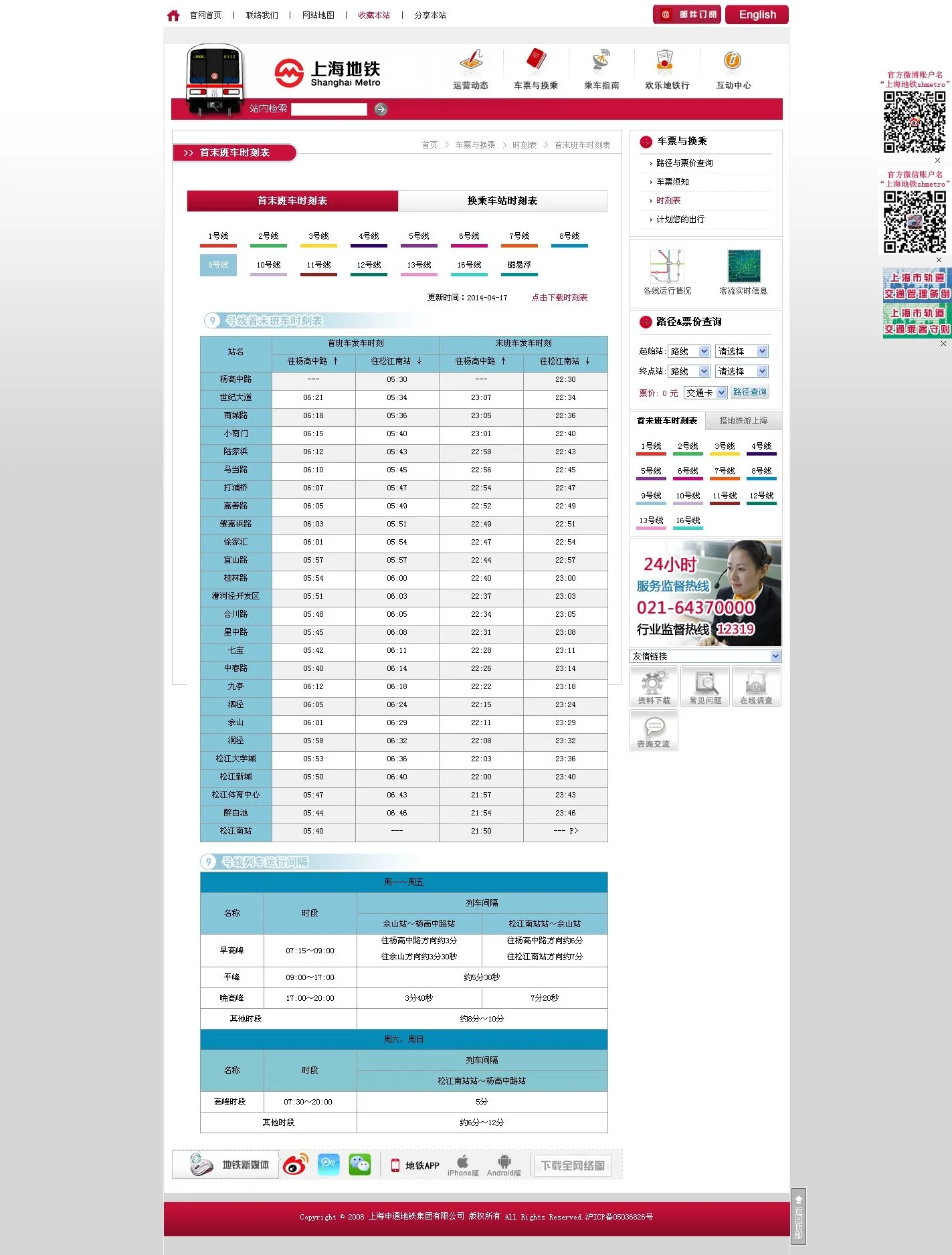The height and width of the screenshot is (1255, 952).
Task: Click the Weibo QR code image
Action: (x=915, y=122)
